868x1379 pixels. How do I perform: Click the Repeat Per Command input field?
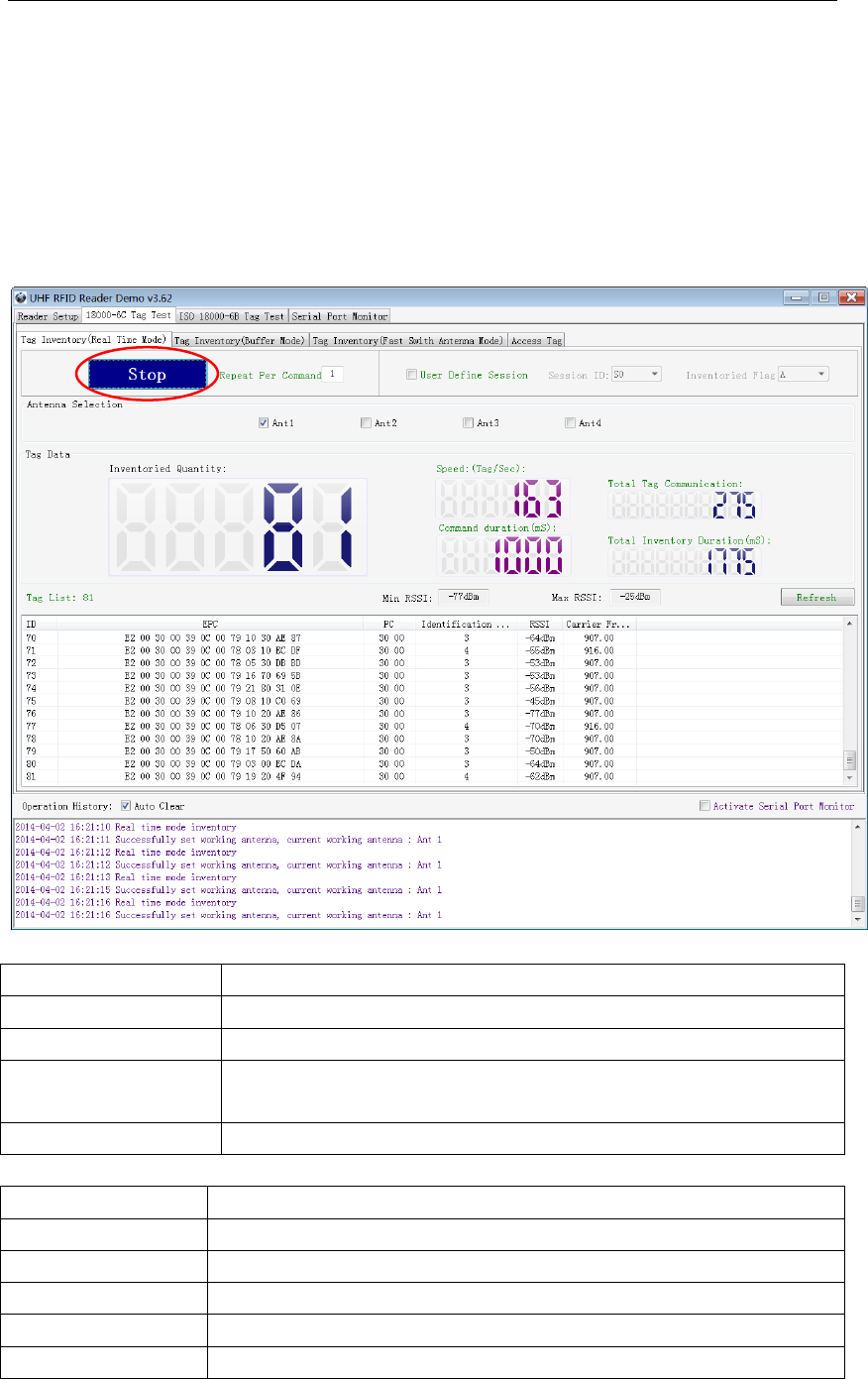[333, 375]
